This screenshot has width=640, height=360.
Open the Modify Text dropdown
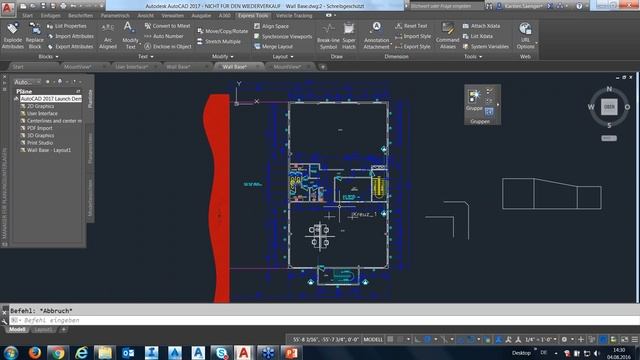pos(130,43)
